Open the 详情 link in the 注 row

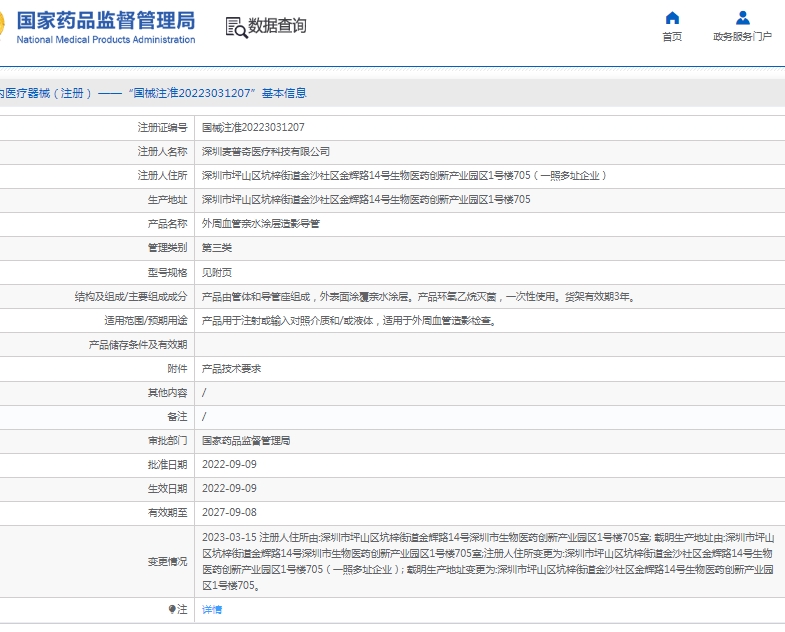(212, 609)
